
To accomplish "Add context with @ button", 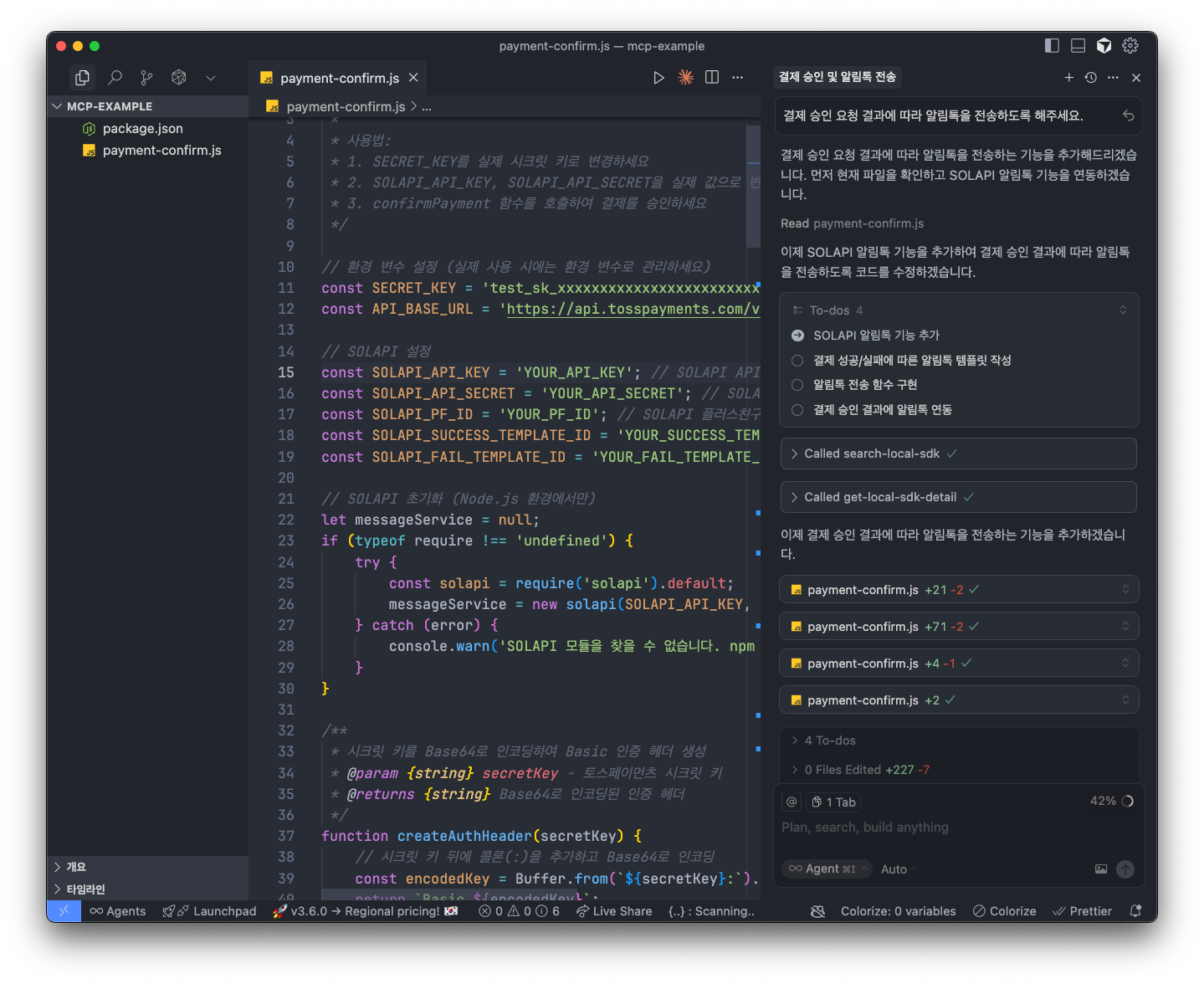I will [792, 802].
